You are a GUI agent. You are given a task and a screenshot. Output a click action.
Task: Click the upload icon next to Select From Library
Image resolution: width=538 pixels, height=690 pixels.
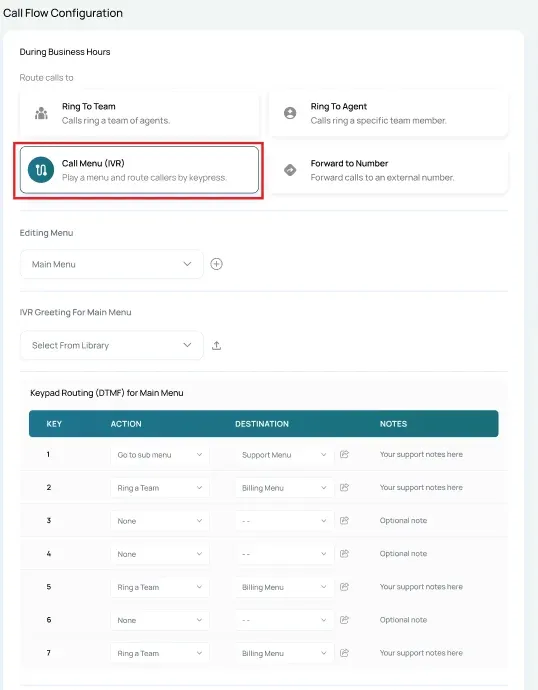216,345
